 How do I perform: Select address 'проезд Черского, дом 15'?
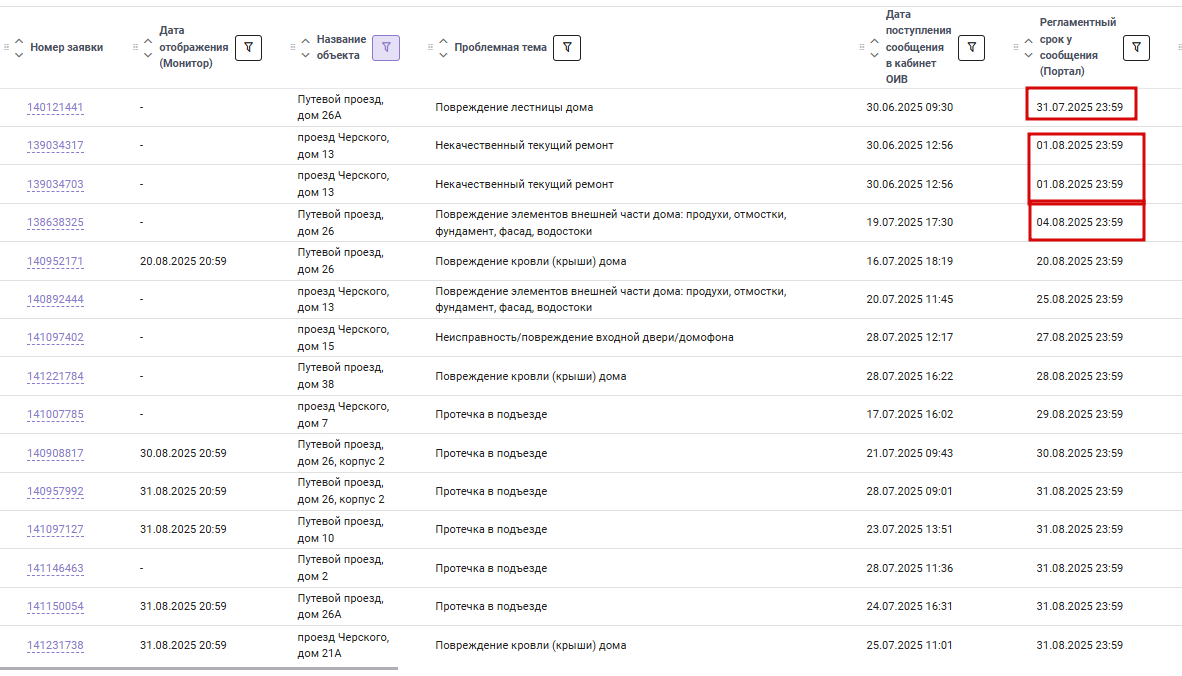click(x=343, y=338)
